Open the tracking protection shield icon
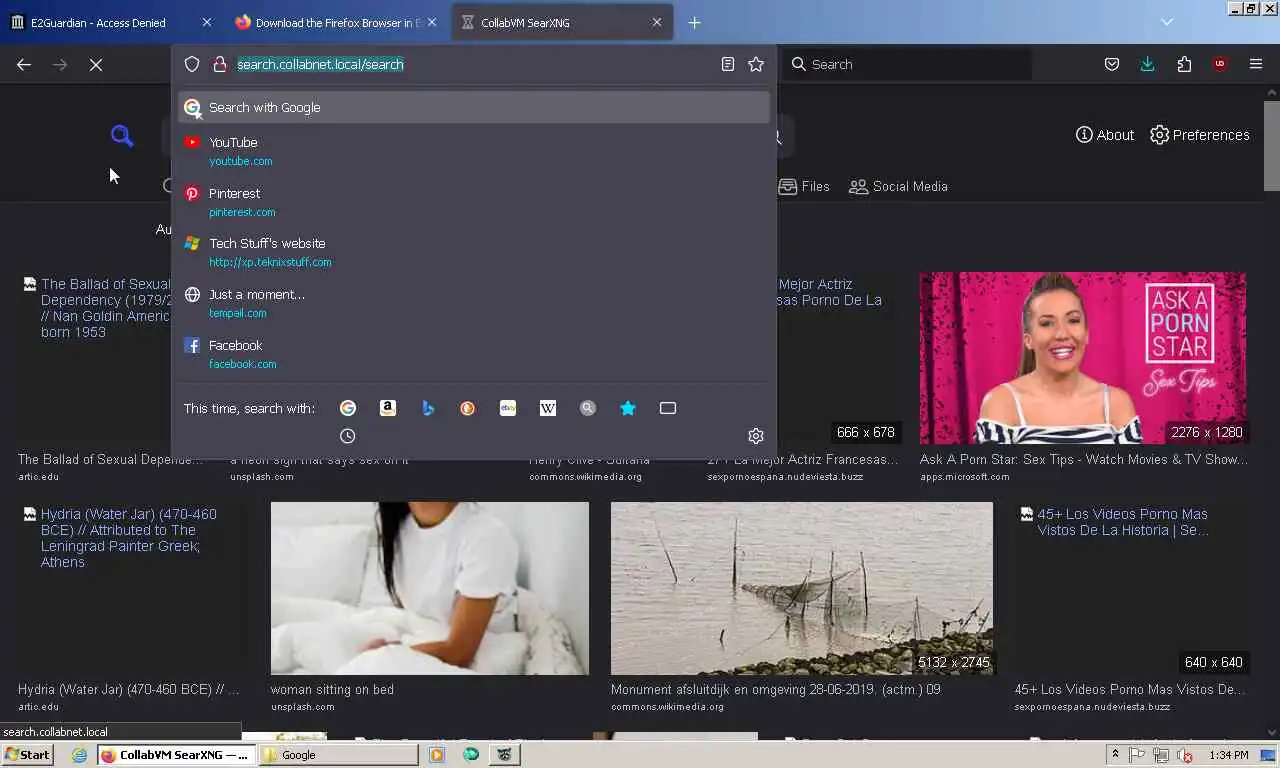 click(x=192, y=64)
